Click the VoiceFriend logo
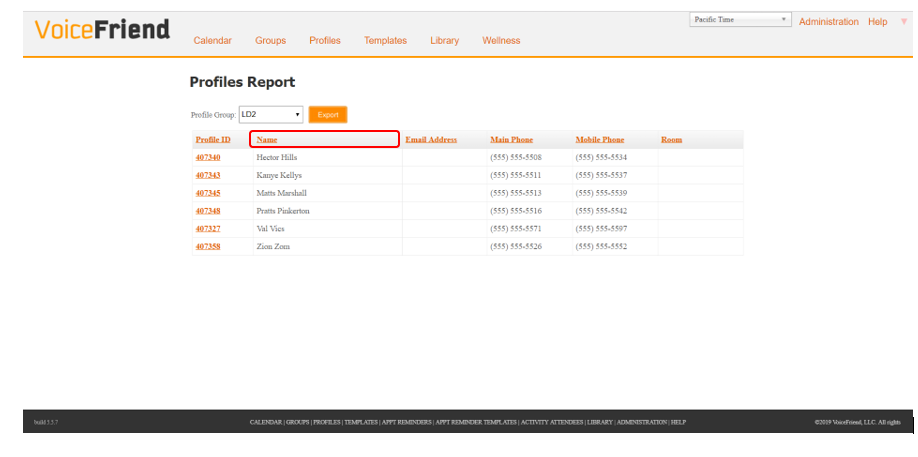This screenshot has height=457, width=918. 102,29
